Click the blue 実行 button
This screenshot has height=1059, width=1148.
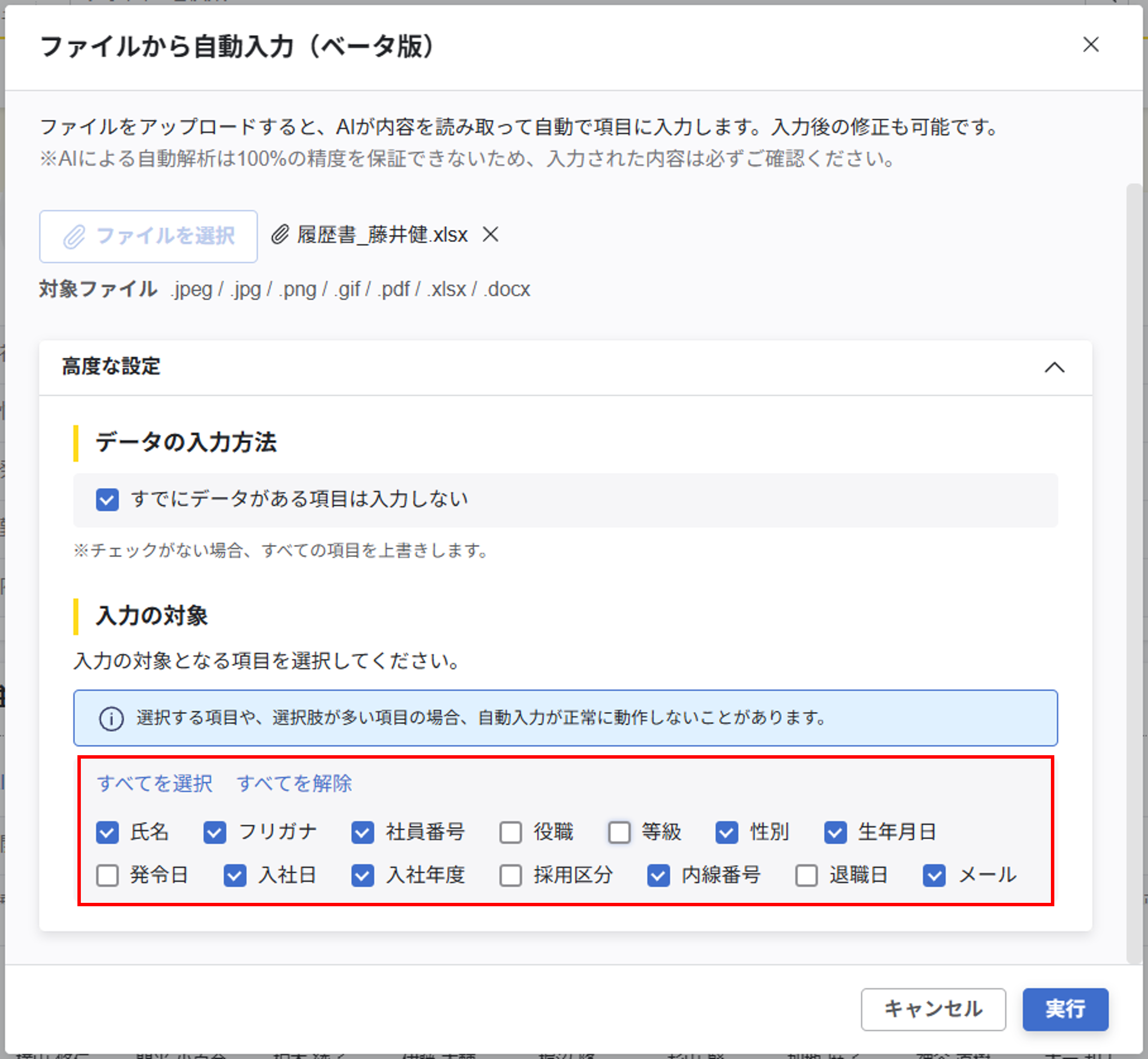pos(1065,1009)
